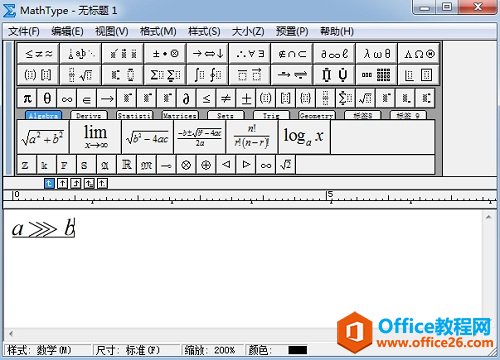
Task: Insert the sqrt(a²+b²) expression
Action: click(x=43, y=137)
